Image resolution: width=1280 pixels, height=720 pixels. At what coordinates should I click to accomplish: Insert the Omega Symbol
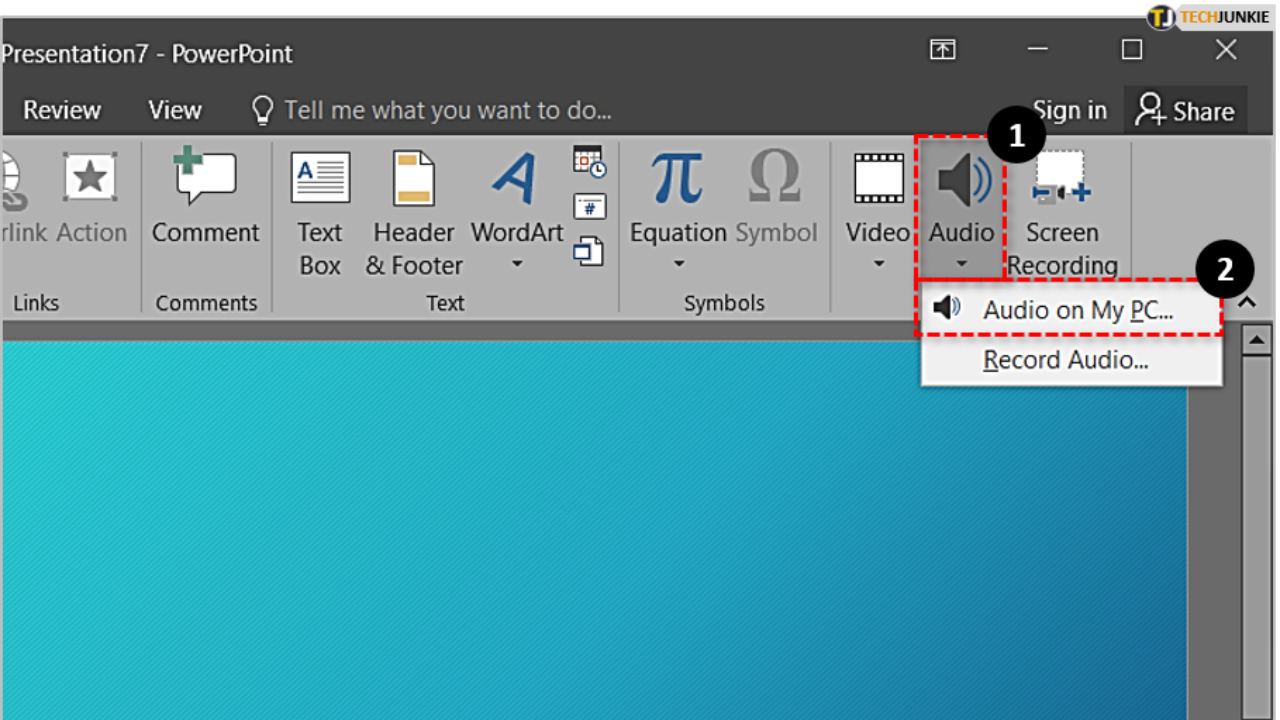point(775,180)
